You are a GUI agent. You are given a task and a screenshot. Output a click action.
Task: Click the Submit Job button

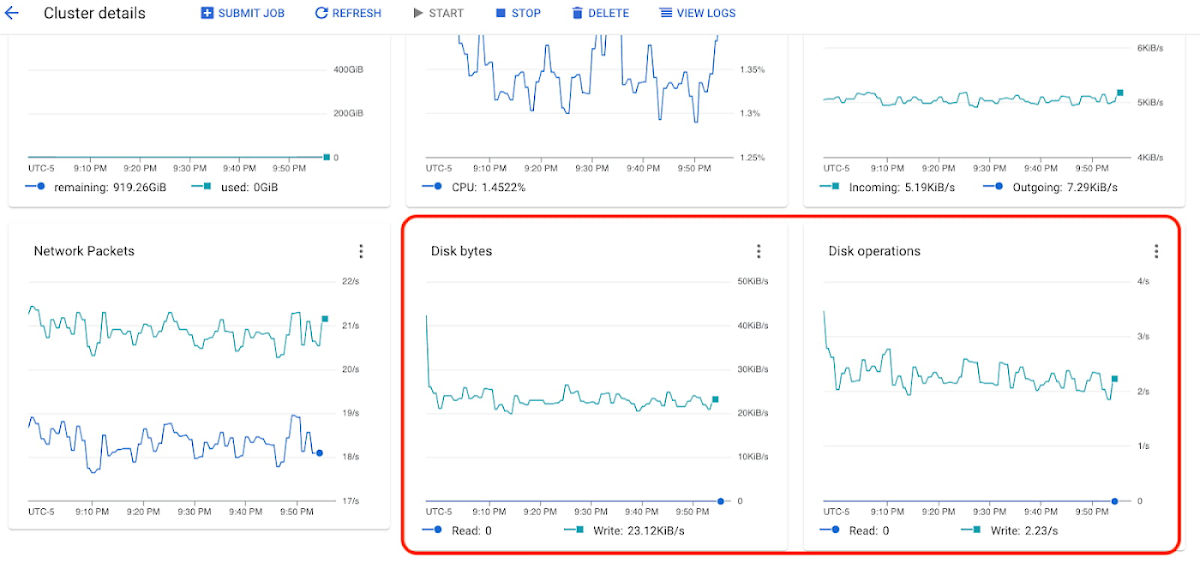pos(243,14)
